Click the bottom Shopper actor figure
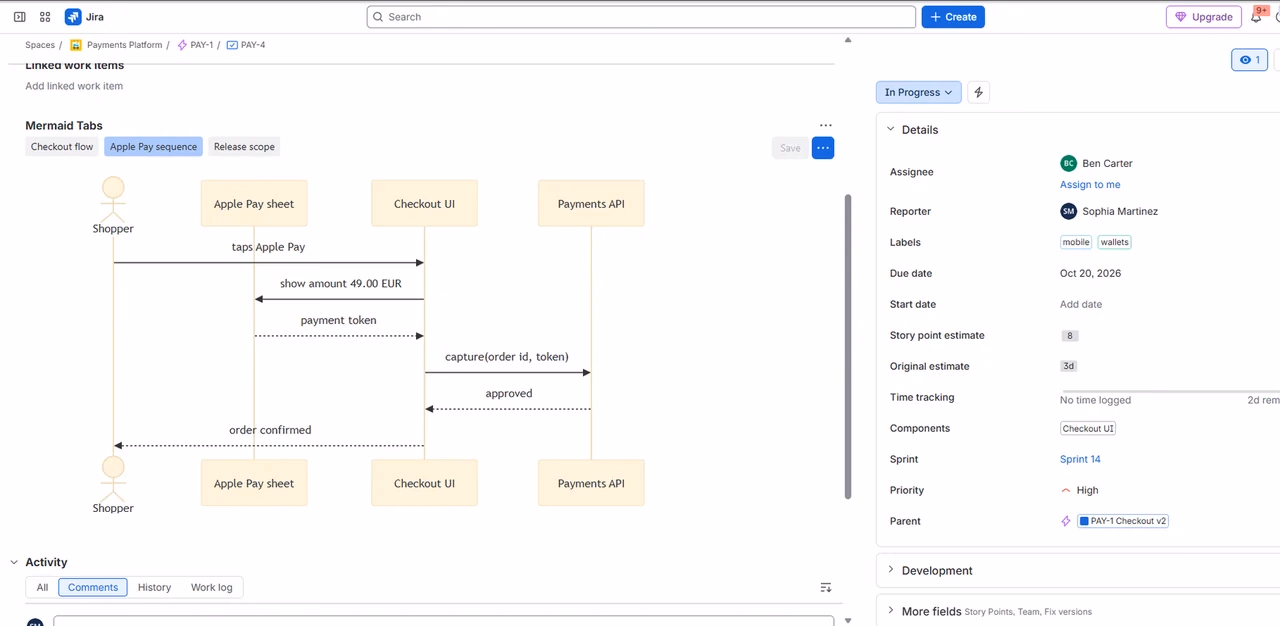 click(x=113, y=479)
